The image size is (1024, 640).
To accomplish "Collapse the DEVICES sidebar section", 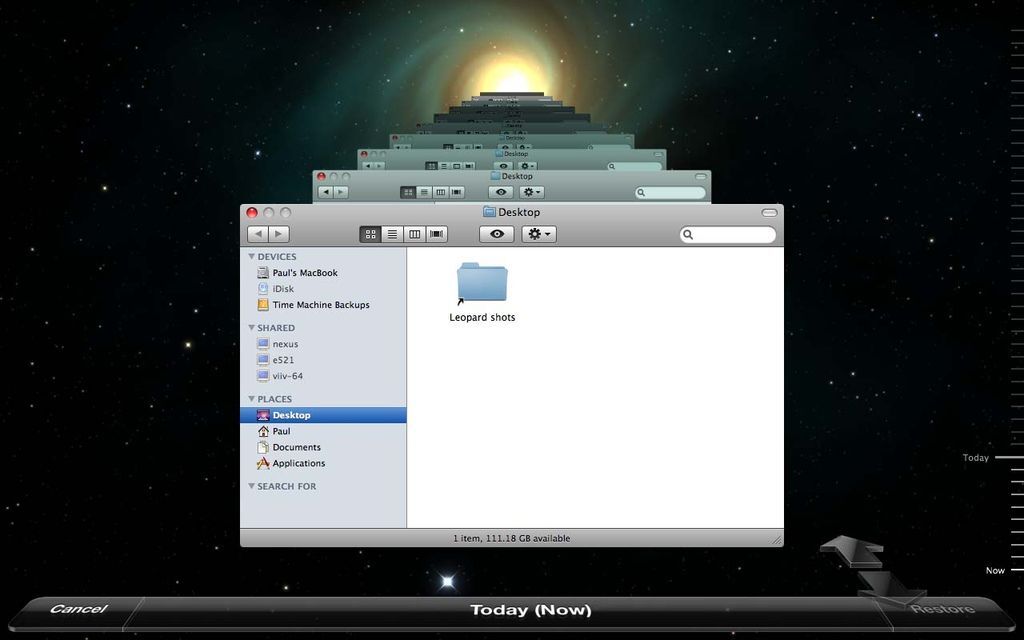I will coord(251,257).
